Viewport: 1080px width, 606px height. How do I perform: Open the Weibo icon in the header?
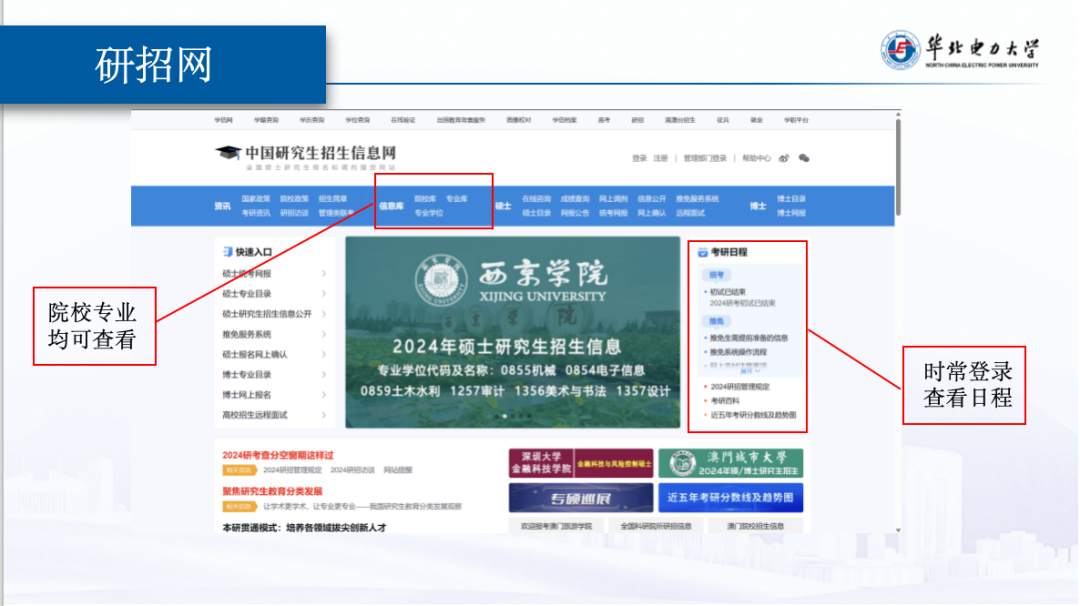[784, 158]
